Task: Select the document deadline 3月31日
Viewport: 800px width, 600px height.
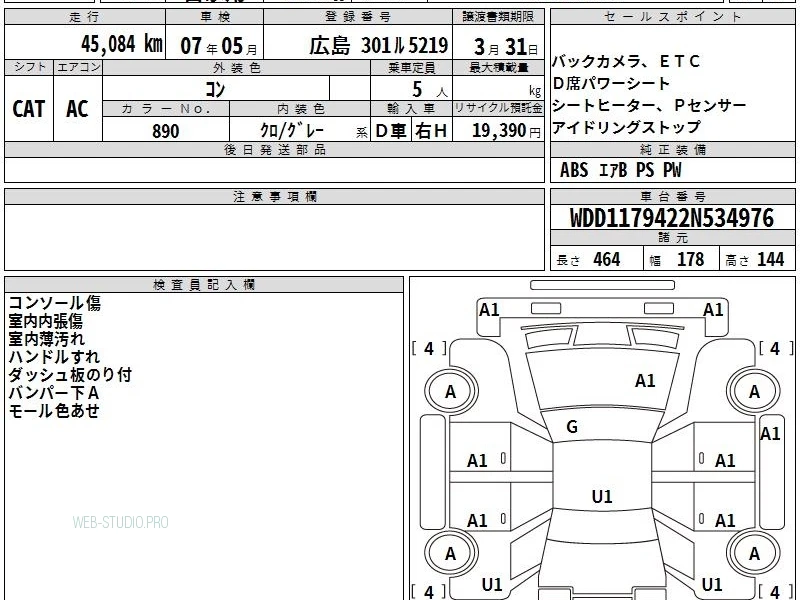Action: coord(506,46)
